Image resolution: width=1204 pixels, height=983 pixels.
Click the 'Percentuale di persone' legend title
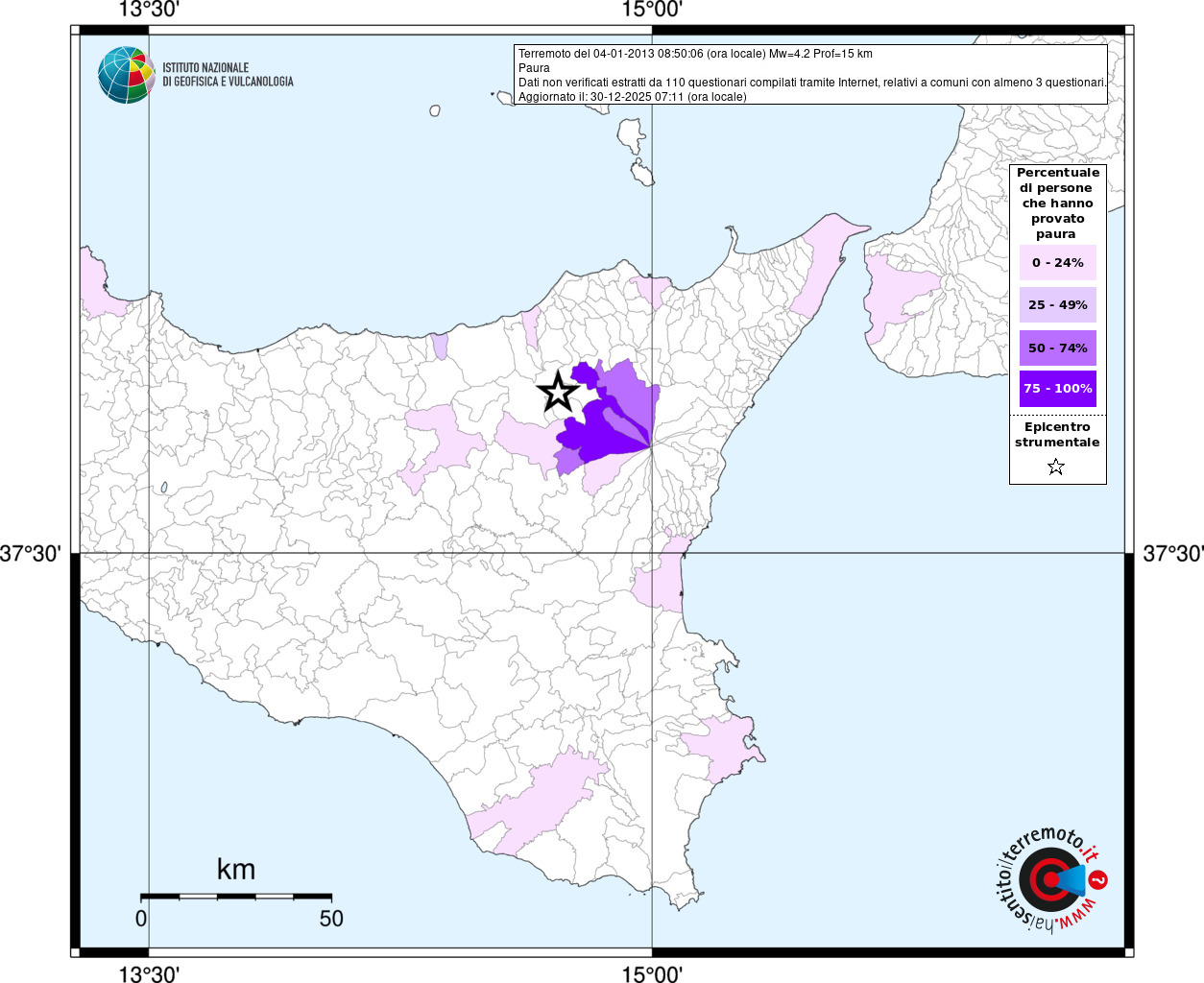(x=1057, y=203)
